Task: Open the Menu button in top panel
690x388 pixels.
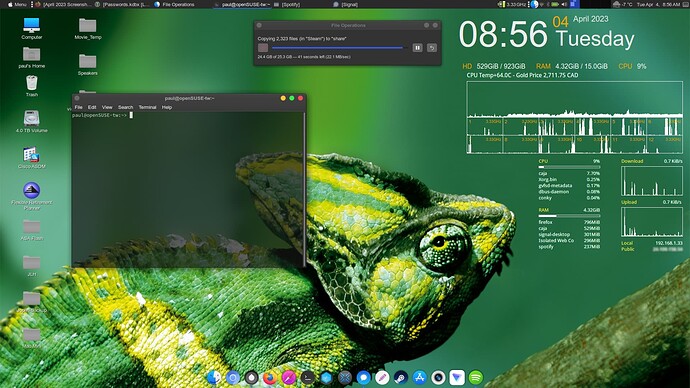Action: (x=17, y=4)
